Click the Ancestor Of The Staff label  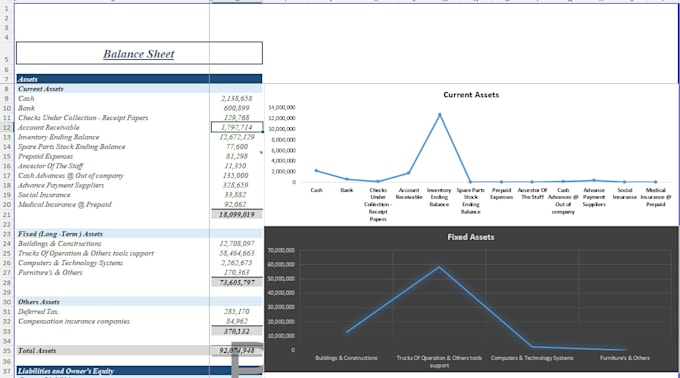point(50,166)
